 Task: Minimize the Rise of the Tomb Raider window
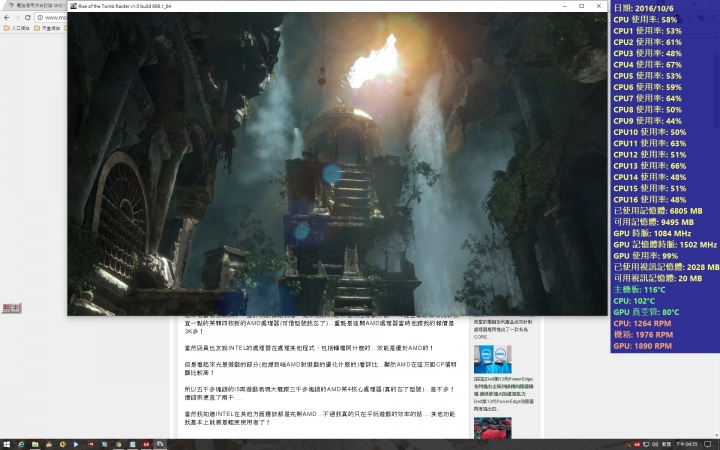coord(565,6)
